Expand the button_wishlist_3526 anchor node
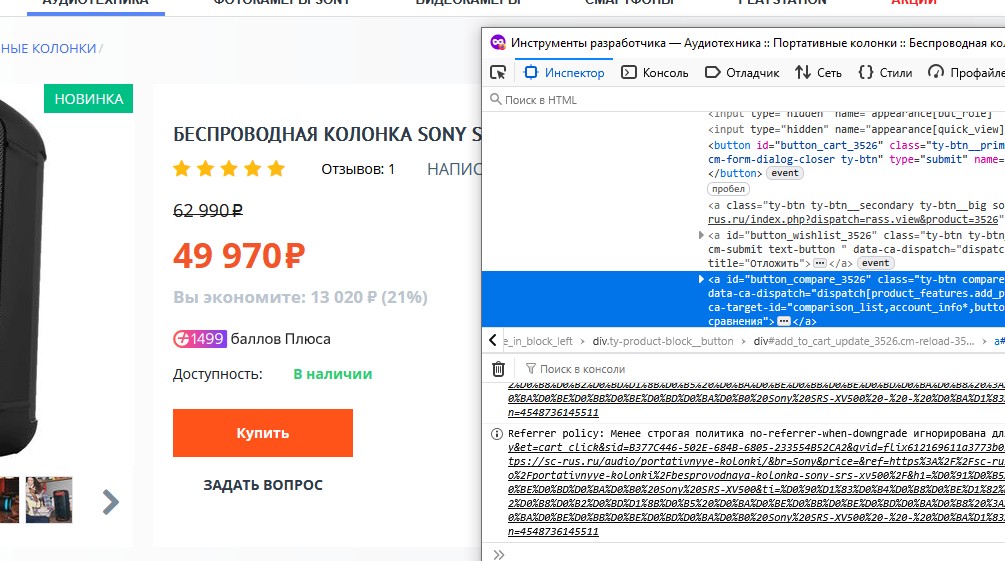The image size is (1005, 561). pyautogui.click(x=701, y=235)
